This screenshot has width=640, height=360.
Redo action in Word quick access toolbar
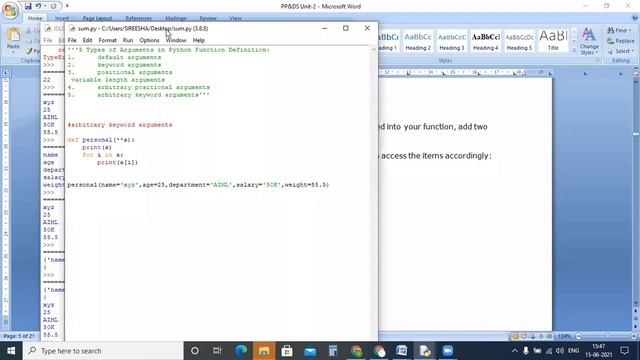click(x=53, y=6)
